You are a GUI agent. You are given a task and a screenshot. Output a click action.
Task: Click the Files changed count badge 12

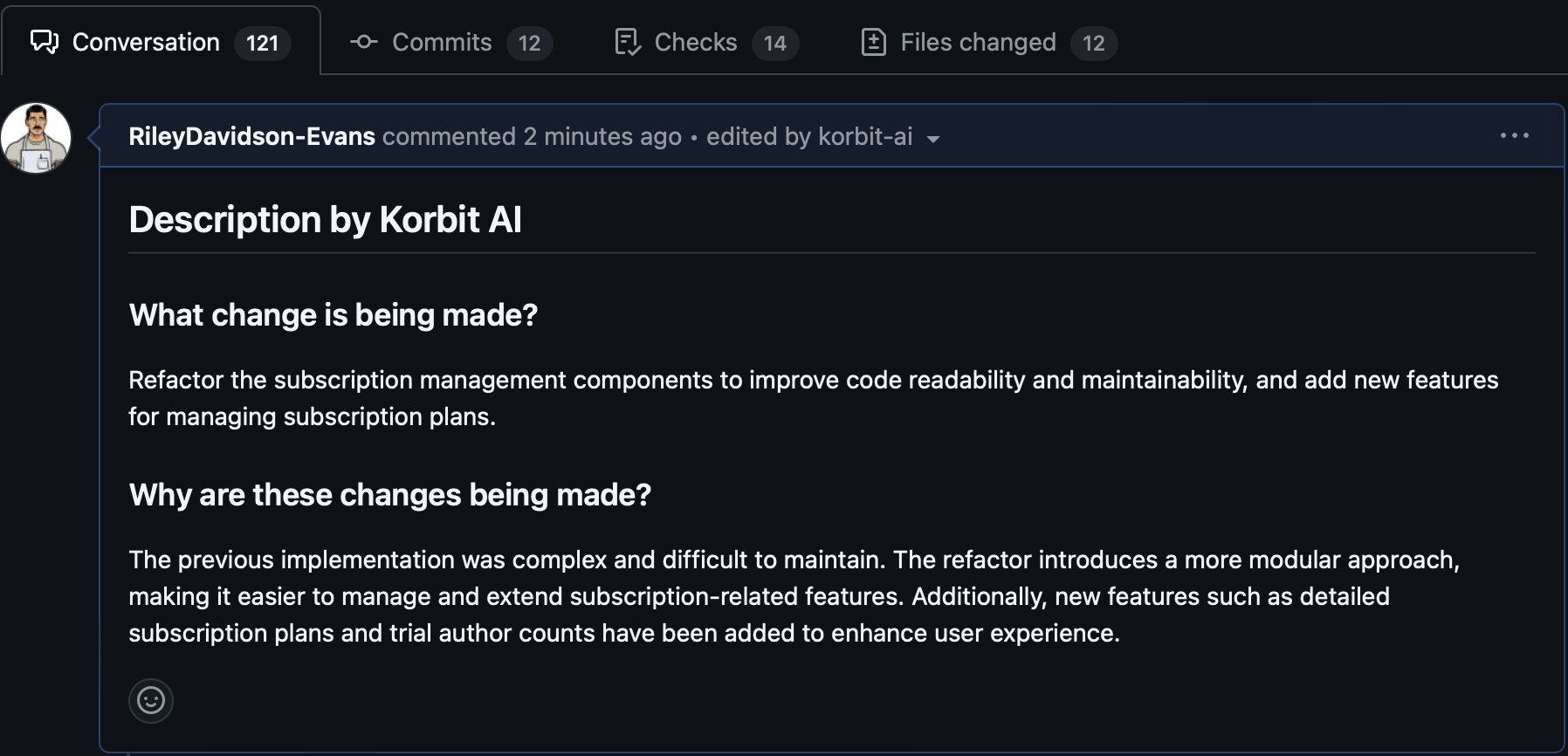[1094, 43]
